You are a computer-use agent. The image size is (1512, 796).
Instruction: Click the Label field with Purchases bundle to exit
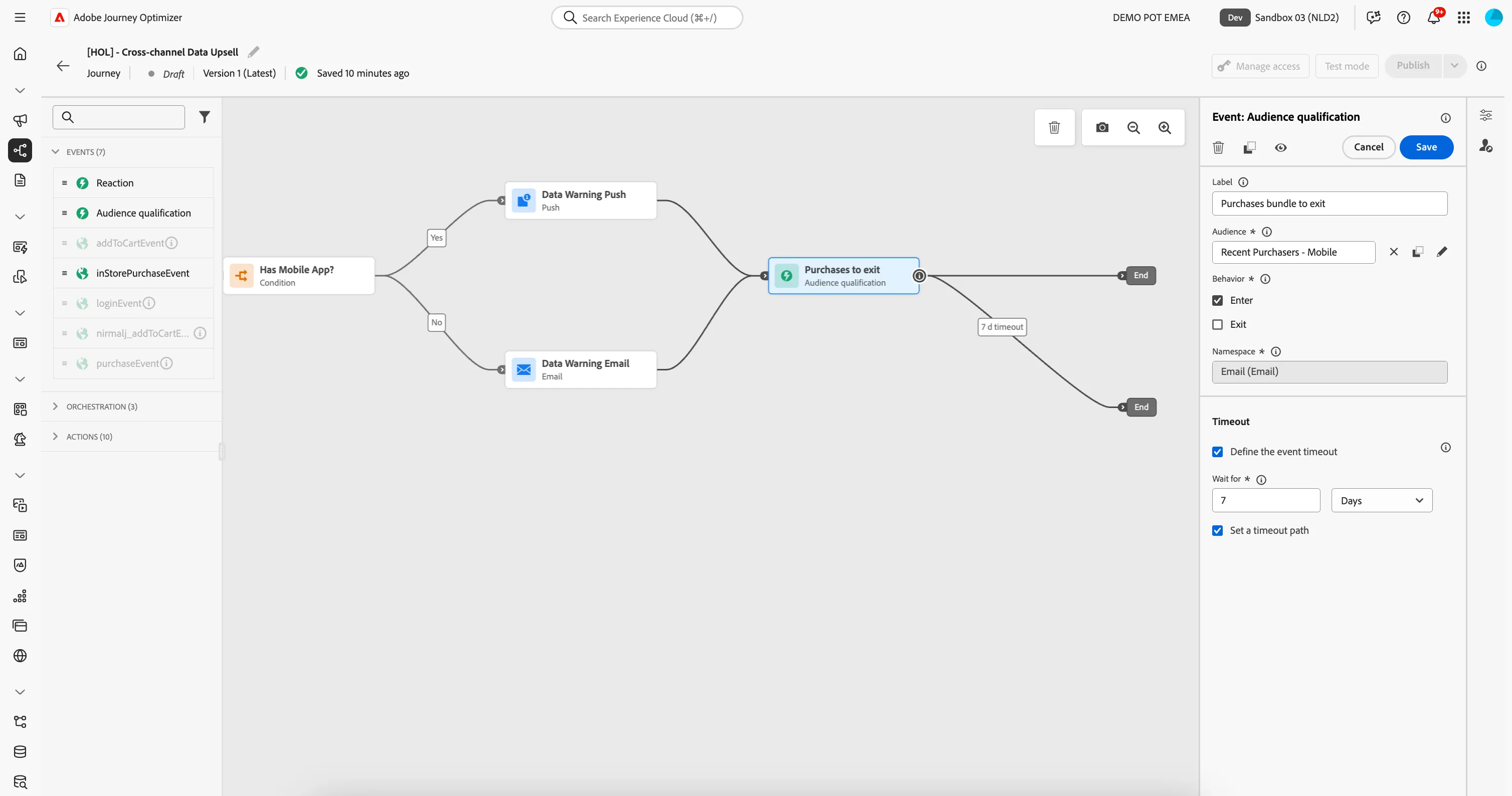click(1330, 204)
